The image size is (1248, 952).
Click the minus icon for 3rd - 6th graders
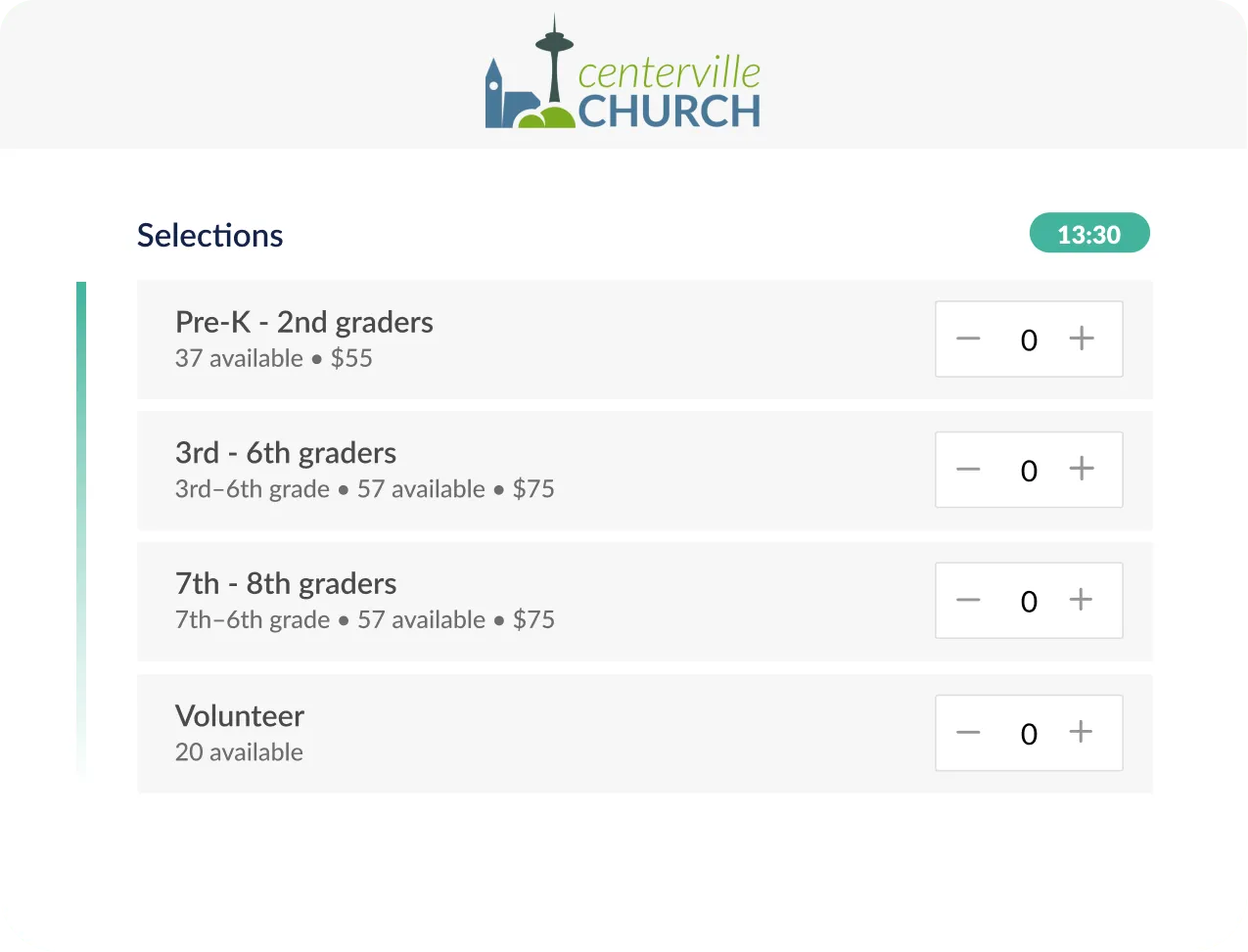tap(968, 470)
